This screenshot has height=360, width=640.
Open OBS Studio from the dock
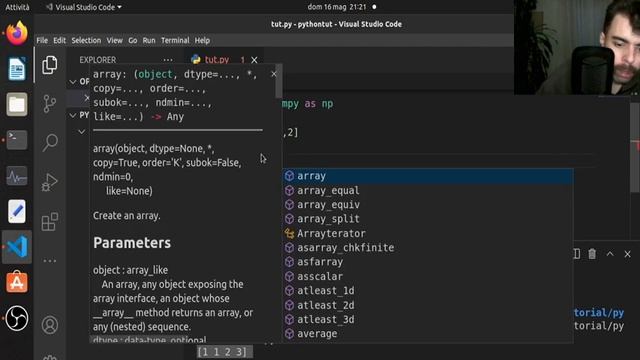[17, 318]
